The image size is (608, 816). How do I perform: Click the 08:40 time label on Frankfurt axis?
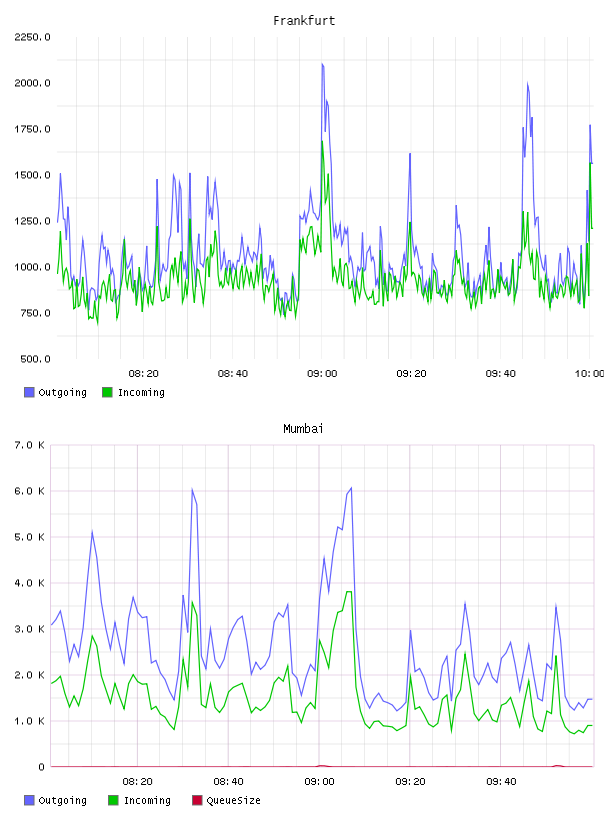click(233, 374)
